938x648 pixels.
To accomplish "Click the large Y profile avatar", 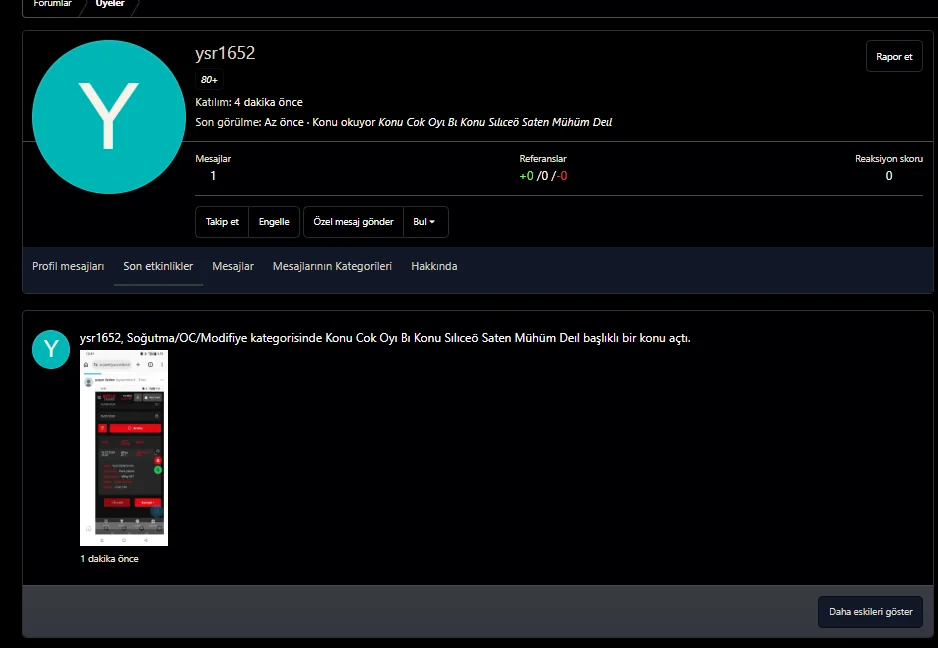I will [x=109, y=117].
